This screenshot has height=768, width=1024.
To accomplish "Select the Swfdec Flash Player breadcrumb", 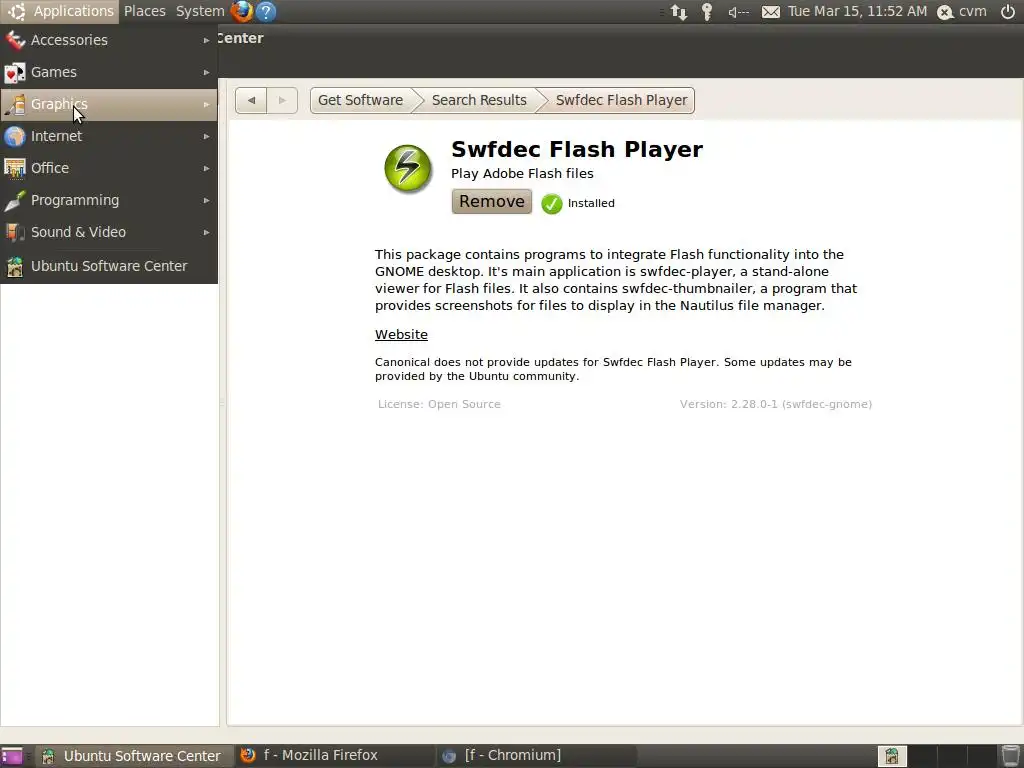I will coord(621,101).
